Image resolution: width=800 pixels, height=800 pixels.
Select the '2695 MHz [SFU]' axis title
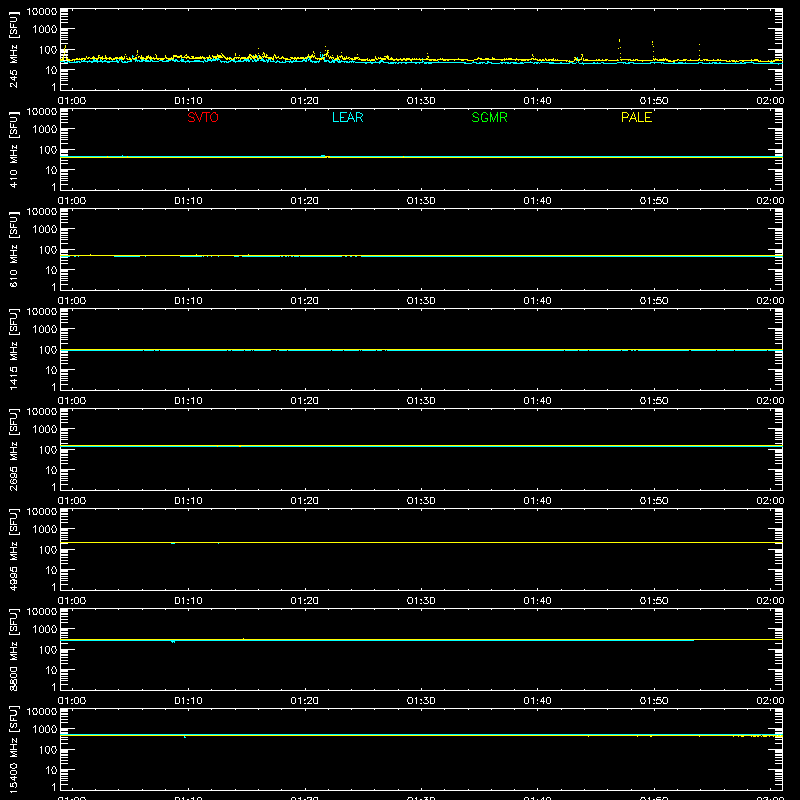(13, 449)
